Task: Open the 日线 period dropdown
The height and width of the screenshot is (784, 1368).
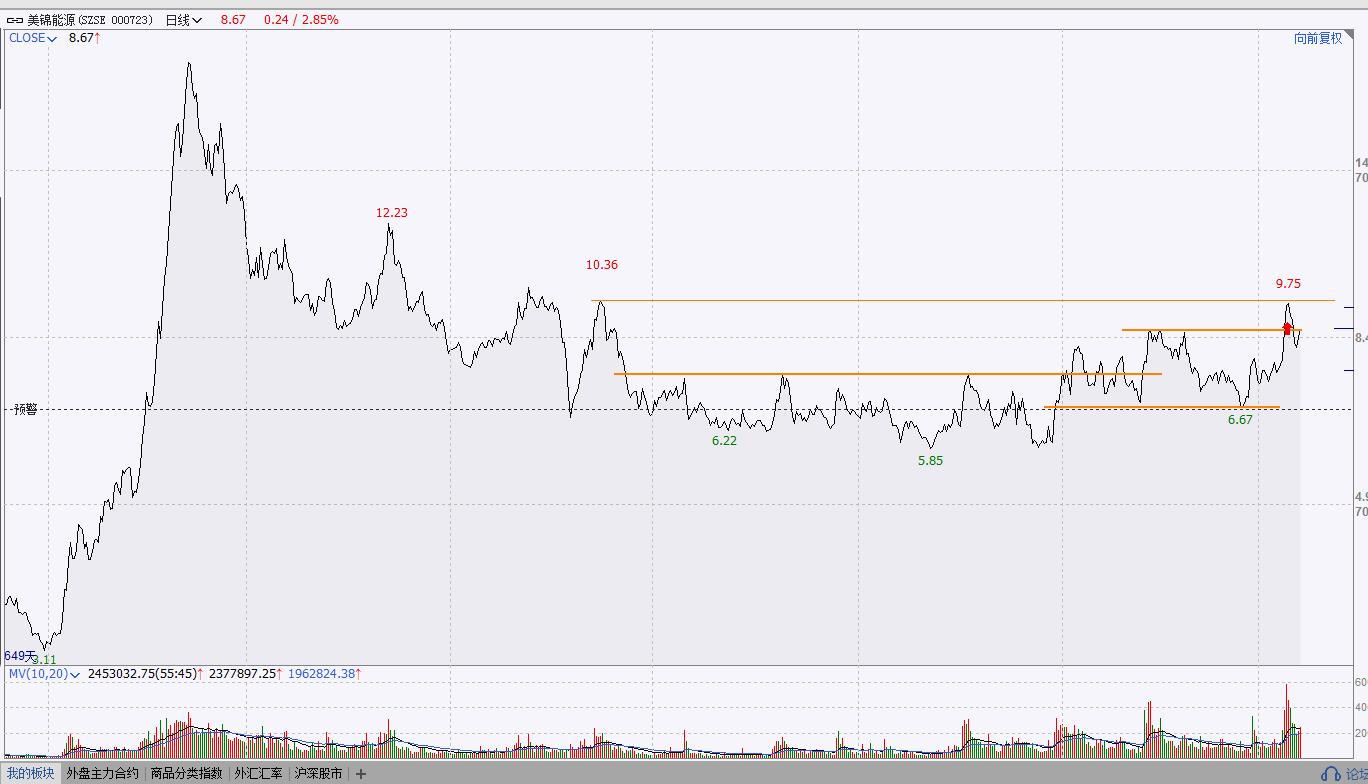Action: pos(183,20)
